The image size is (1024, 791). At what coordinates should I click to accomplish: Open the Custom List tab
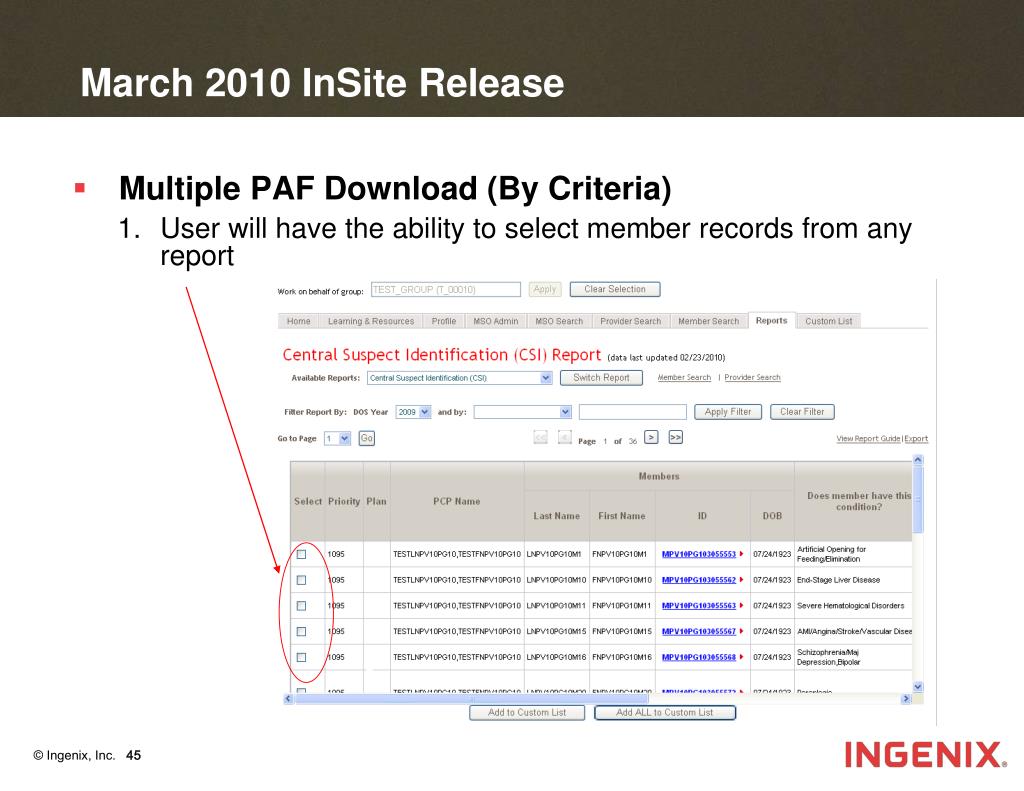pos(829,321)
